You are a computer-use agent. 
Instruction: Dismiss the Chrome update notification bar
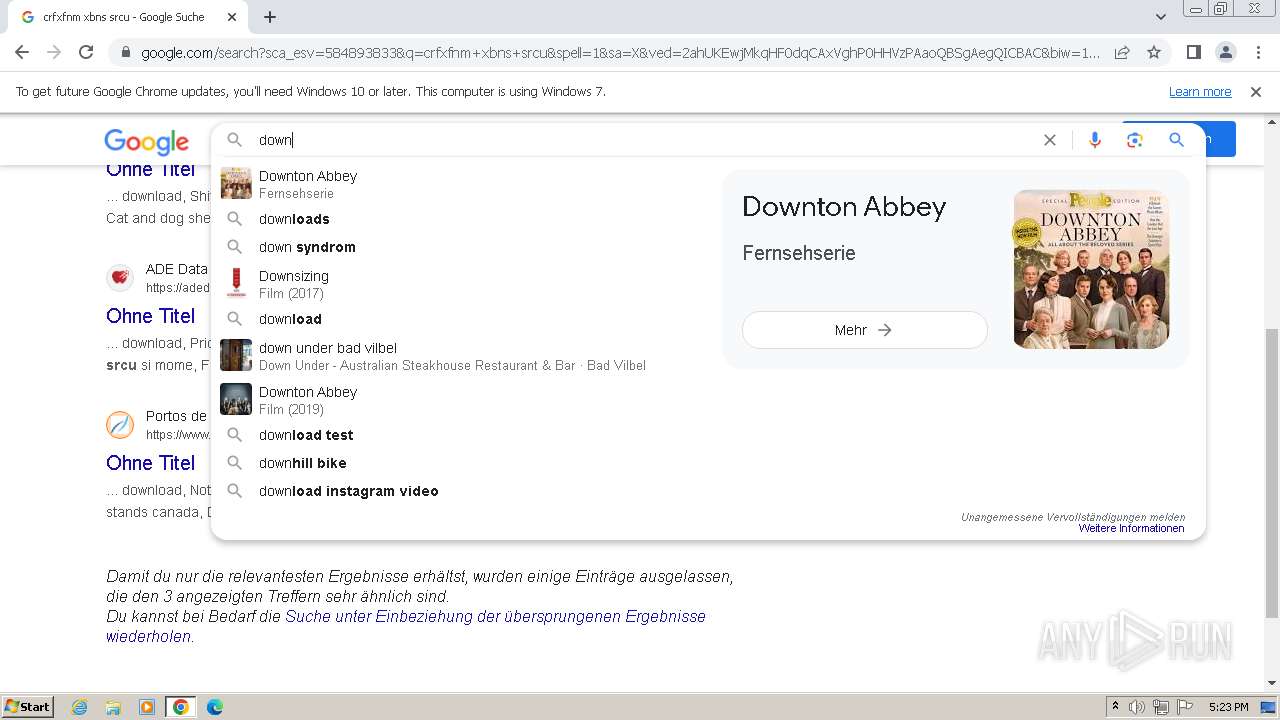[1256, 92]
